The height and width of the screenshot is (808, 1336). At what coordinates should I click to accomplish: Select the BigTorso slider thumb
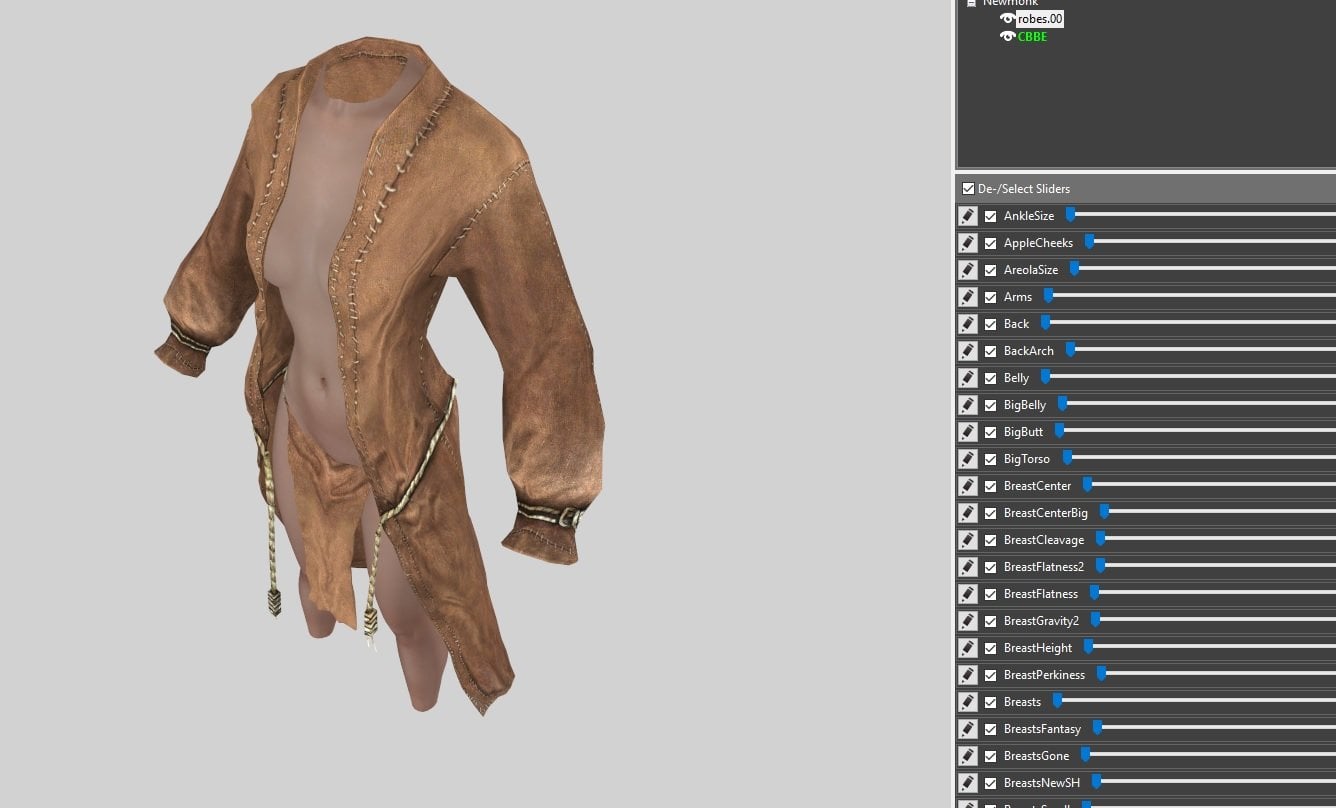(x=1067, y=457)
